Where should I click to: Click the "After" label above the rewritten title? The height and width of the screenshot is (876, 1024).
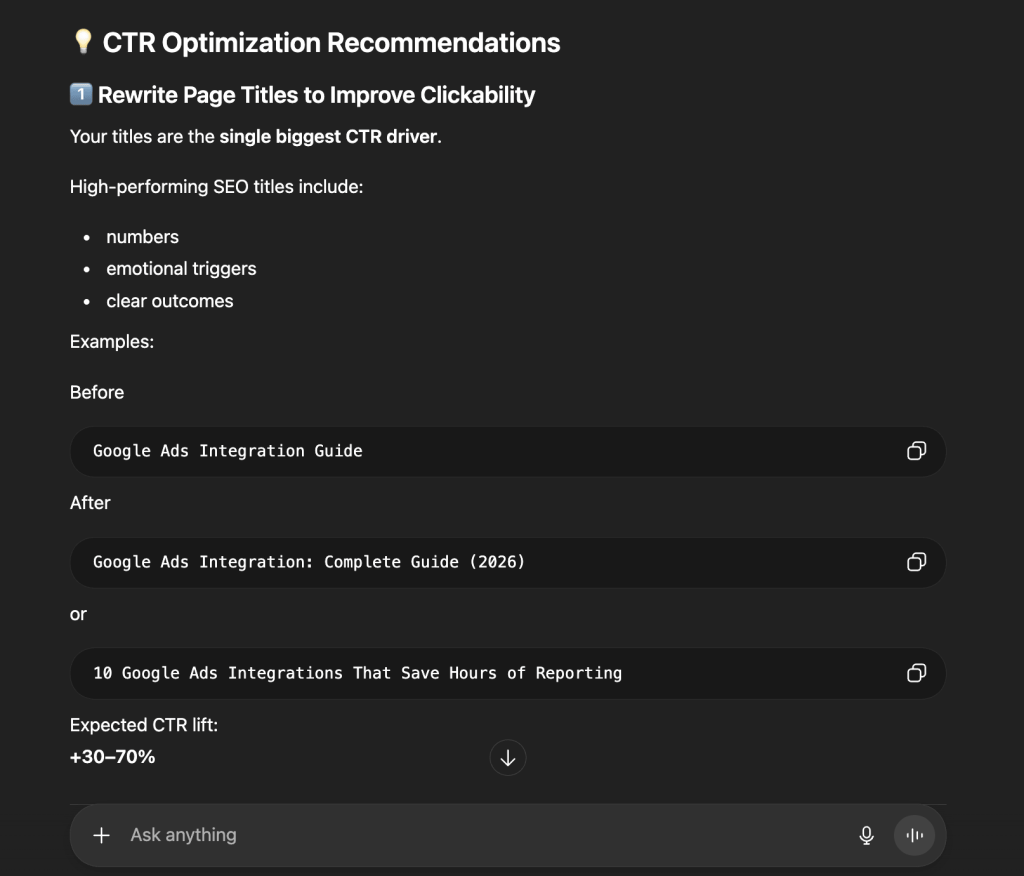point(90,503)
